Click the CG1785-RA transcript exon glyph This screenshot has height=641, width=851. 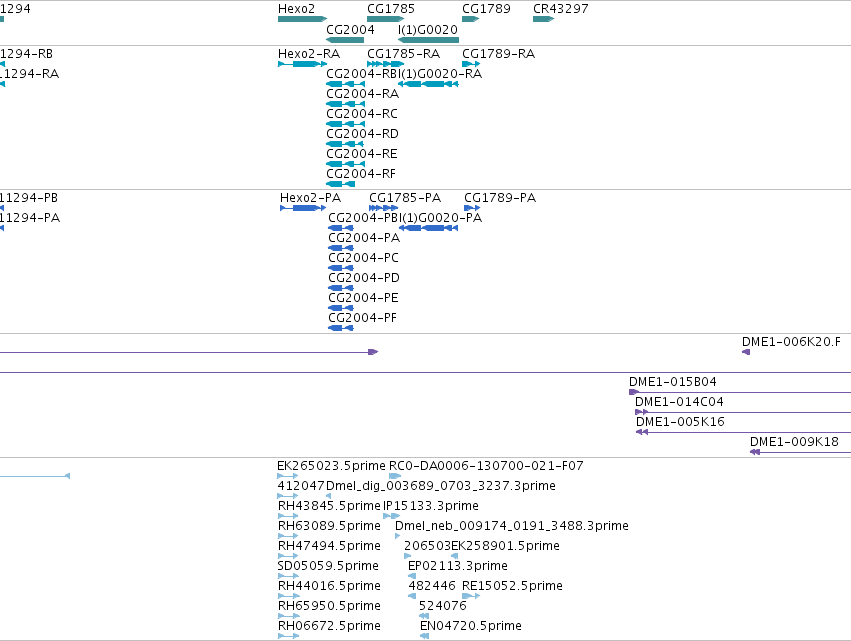tap(385, 64)
